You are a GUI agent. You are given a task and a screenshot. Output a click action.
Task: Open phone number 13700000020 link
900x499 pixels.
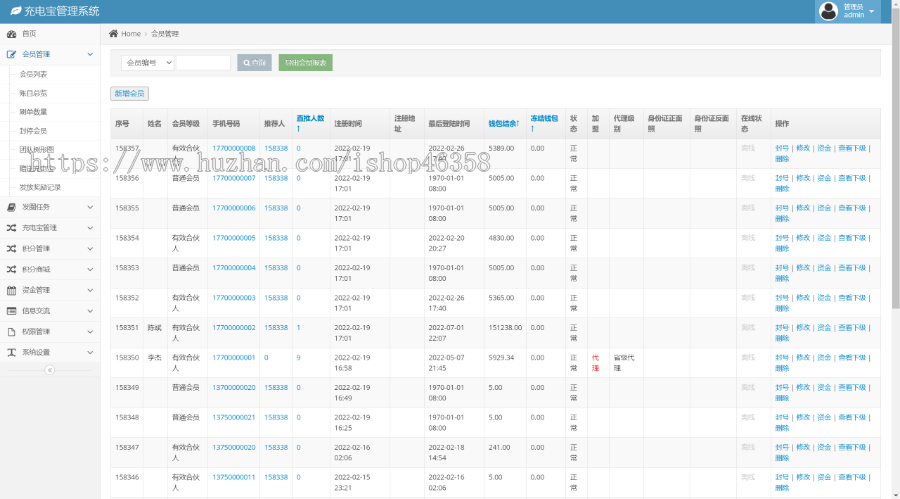(234, 388)
